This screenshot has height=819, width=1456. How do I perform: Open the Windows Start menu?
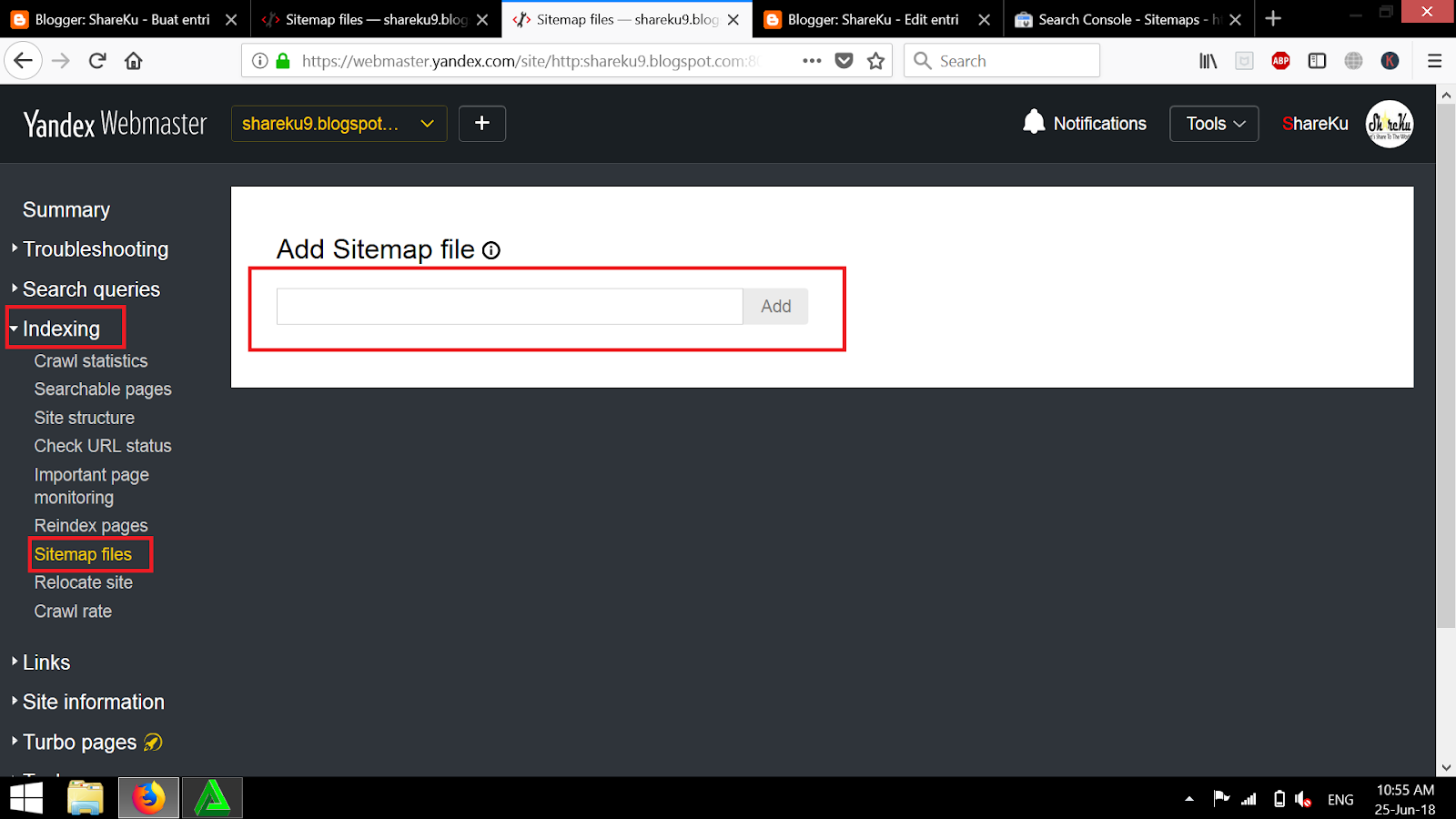pos(26,799)
